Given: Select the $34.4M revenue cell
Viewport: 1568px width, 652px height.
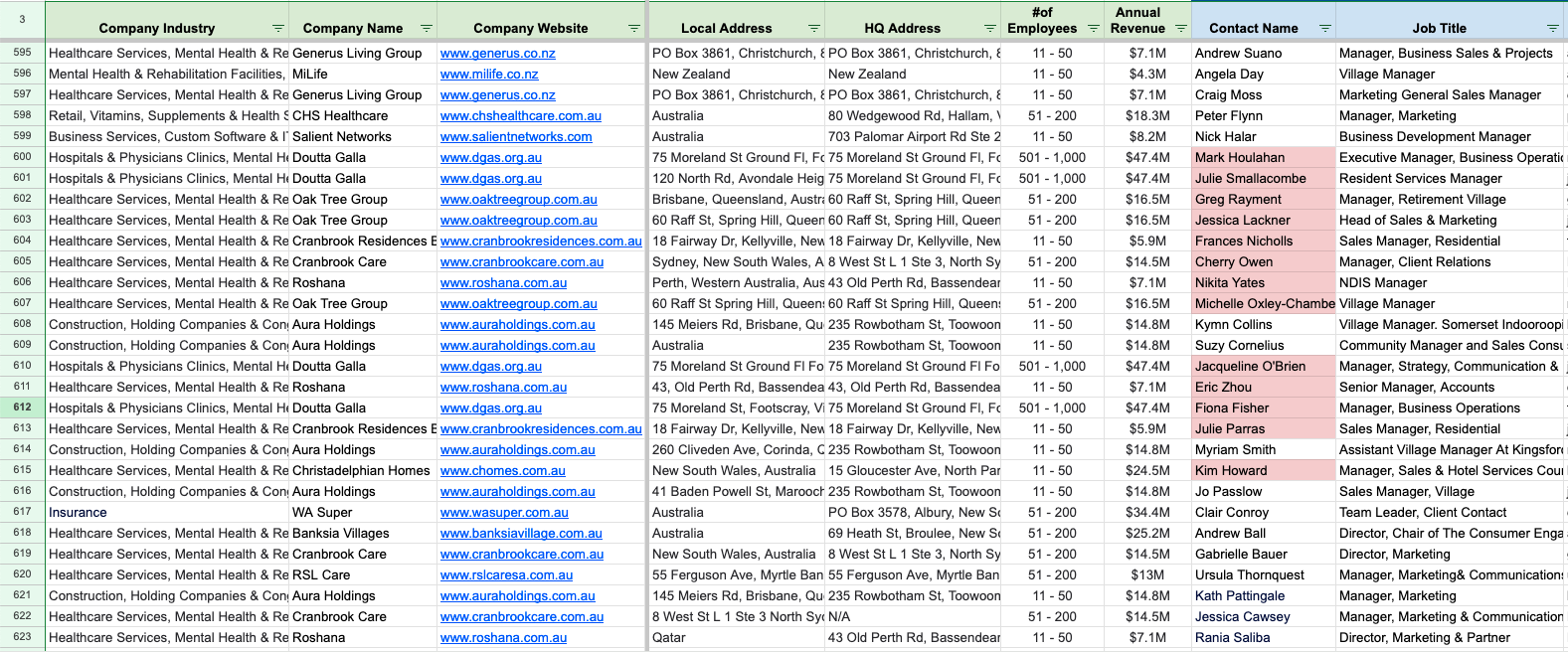Looking at the screenshot, I should click(x=1147, y=513).
